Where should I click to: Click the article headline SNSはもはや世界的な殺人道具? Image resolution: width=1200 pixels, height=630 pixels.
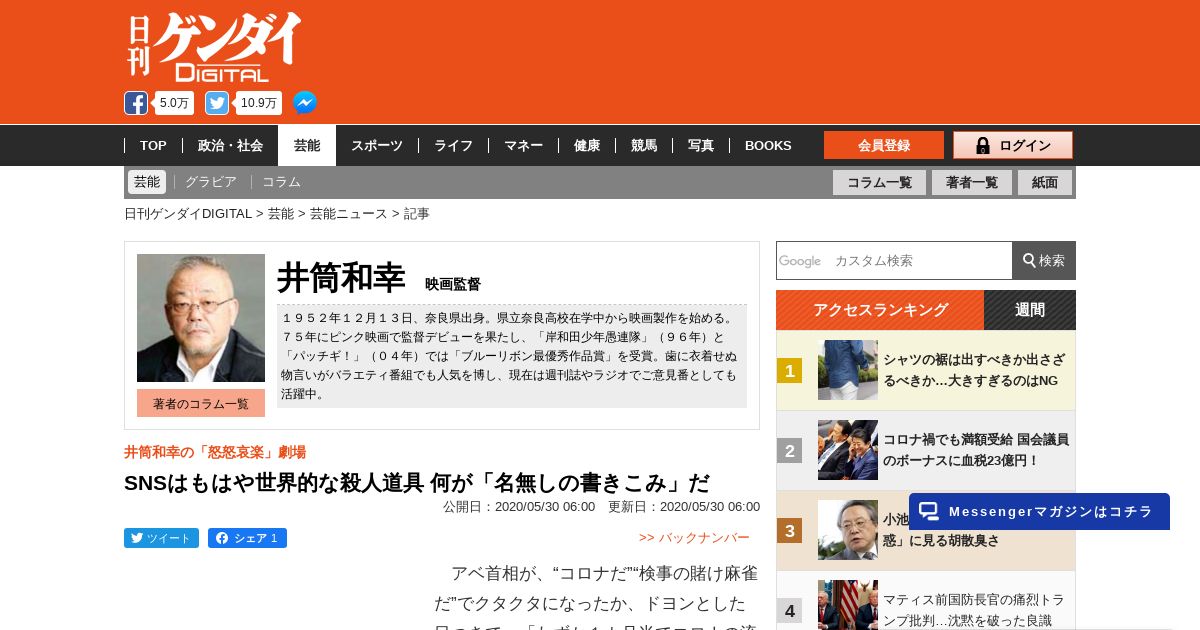(x=417, y=483)
